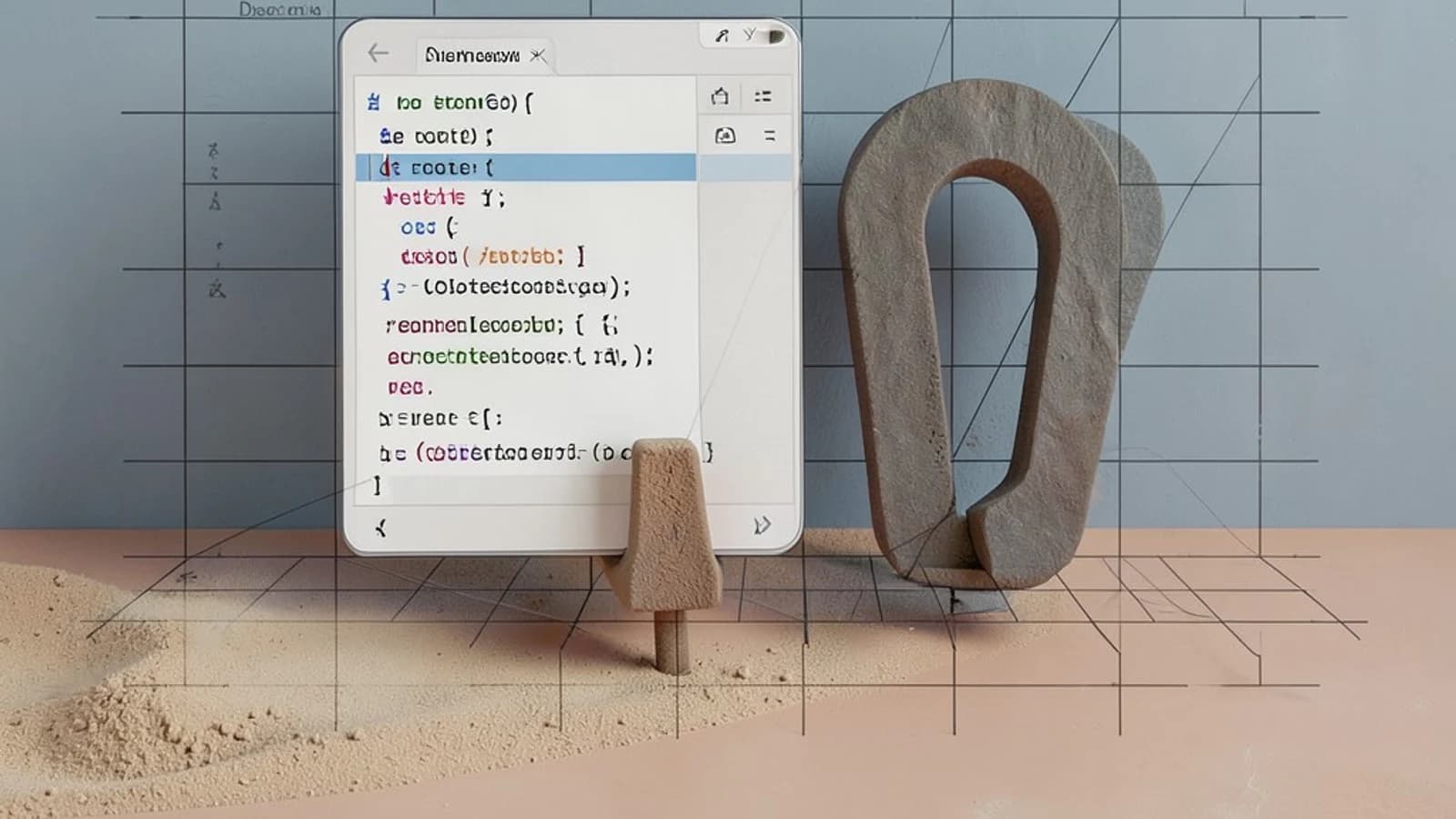Go back with the left arrow
This screenshot has height=819, width=1456.
(379, 53)
